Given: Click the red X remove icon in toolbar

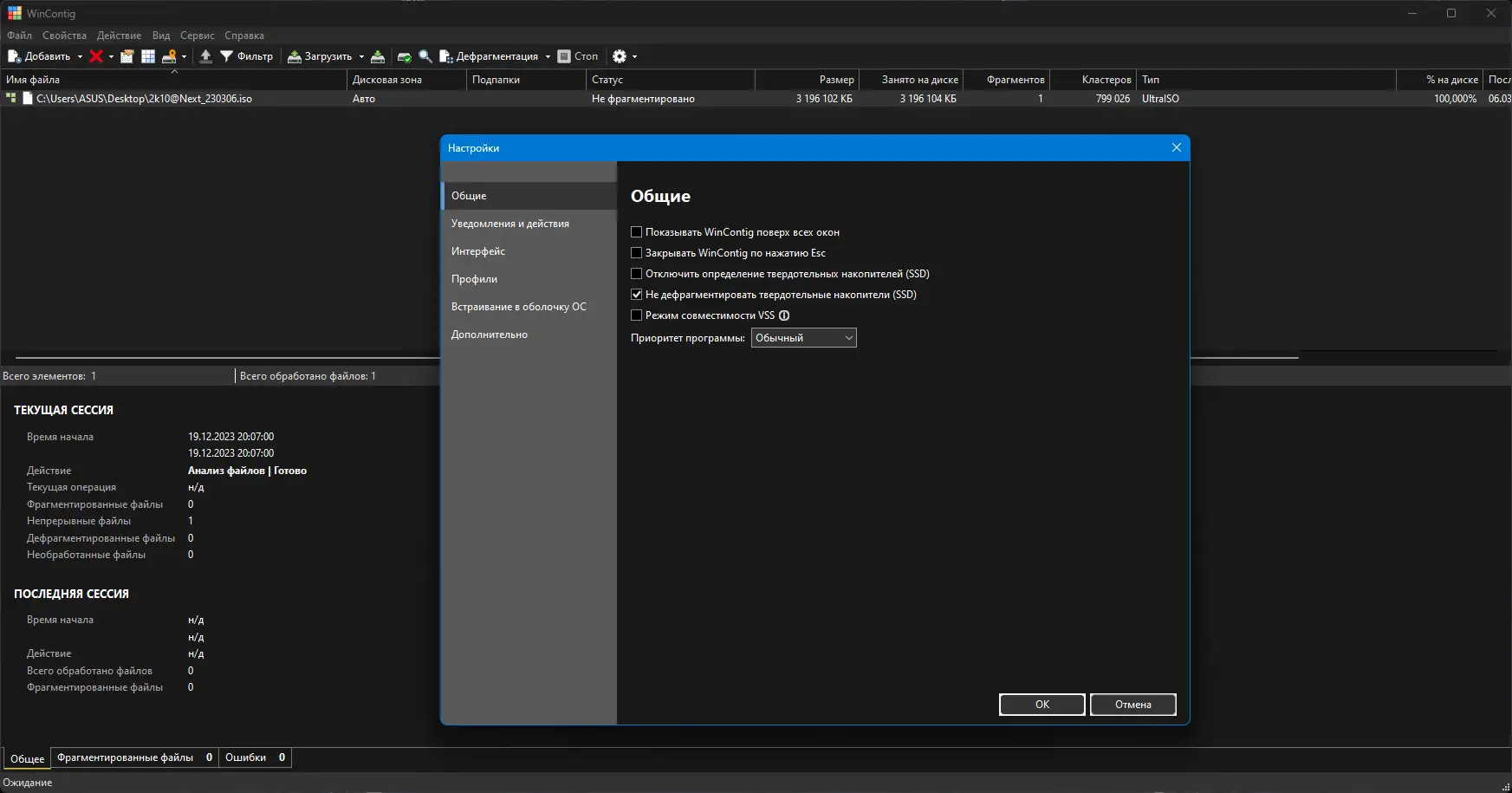Looking at the screenshot, I should coord(96,56).
